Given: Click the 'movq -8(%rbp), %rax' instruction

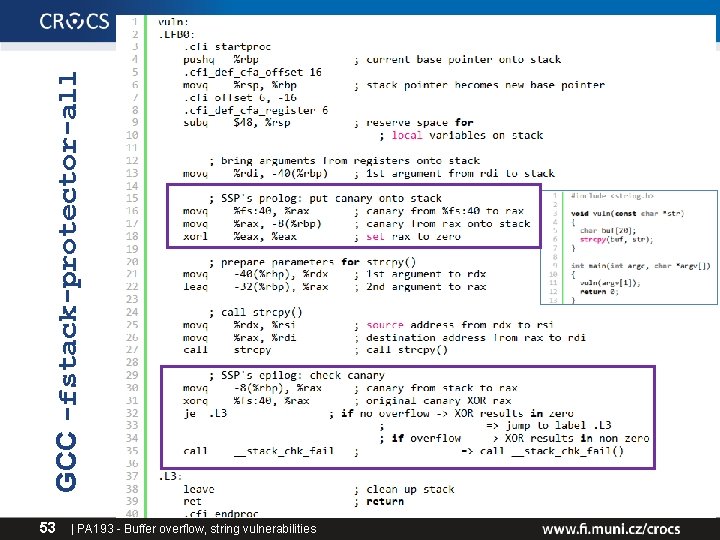Looking at the screenshot, I should (x=252, y=388).
